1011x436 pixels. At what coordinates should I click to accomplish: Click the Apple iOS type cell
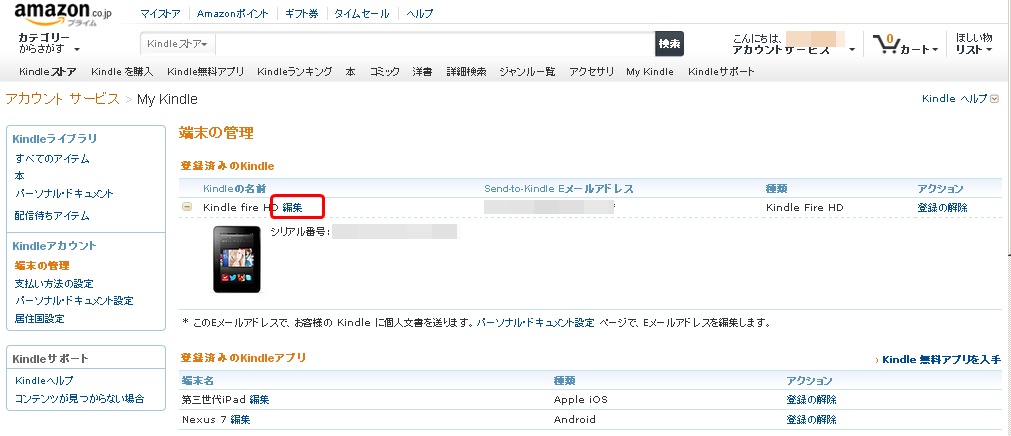click(581, 400)
